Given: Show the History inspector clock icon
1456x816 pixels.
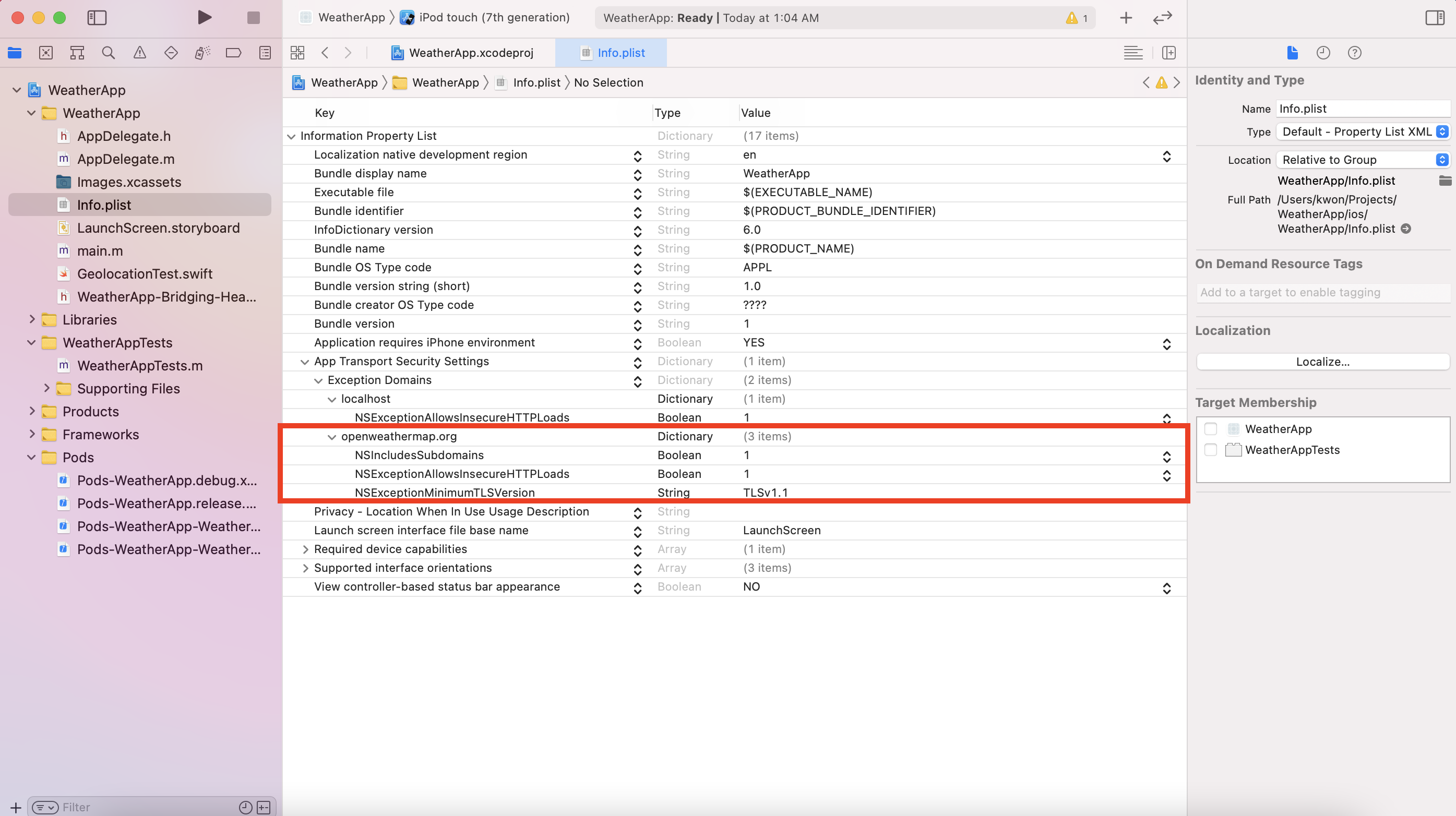Looking at the screenshot, I should point(1322,53).
